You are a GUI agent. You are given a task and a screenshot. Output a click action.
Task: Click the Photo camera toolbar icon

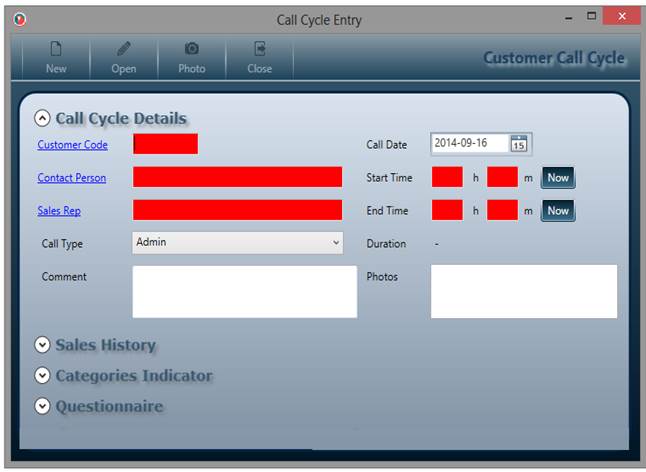coord(191,49)
